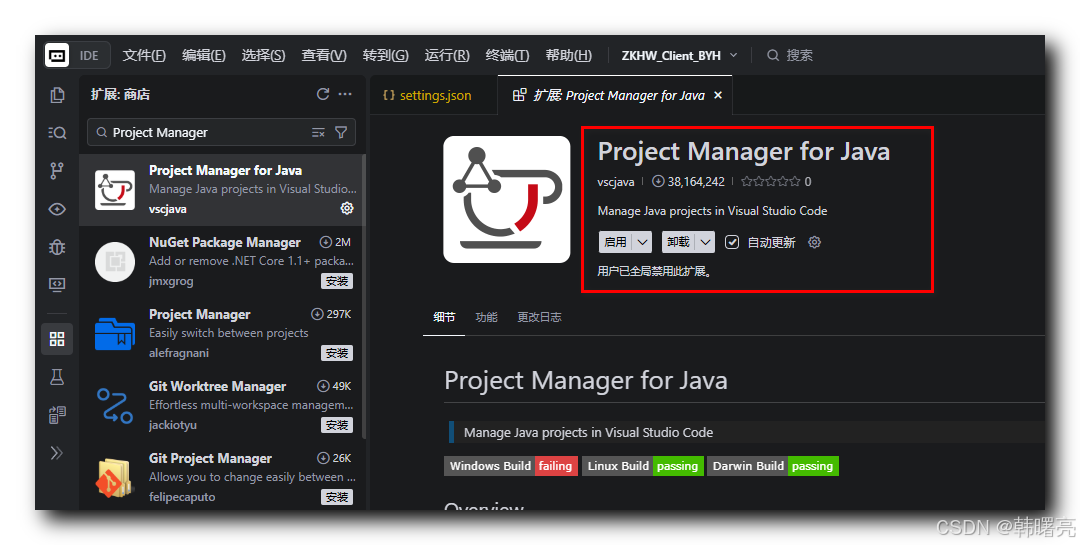Viewport: 1080px width, 545px height.
Task: Open the Terminal menu 终端(T)
Action: (x=507, y=55)
